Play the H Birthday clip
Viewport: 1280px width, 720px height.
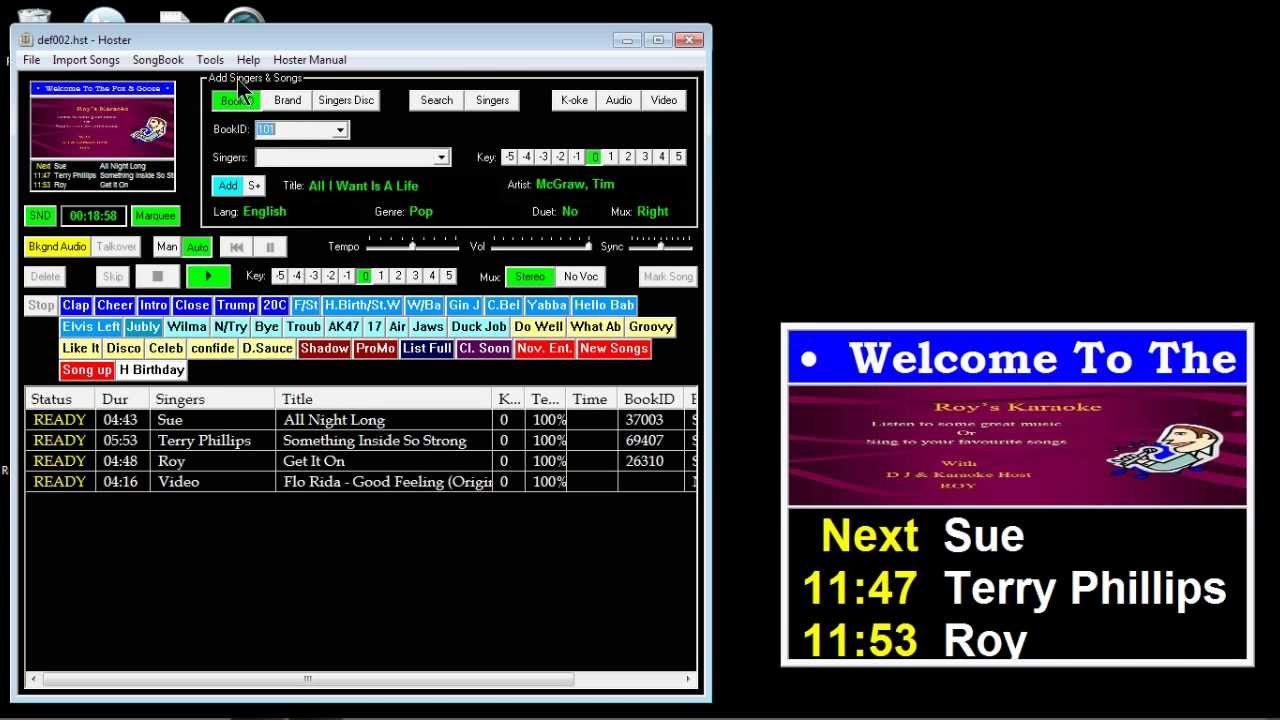(x=152, y=371)
